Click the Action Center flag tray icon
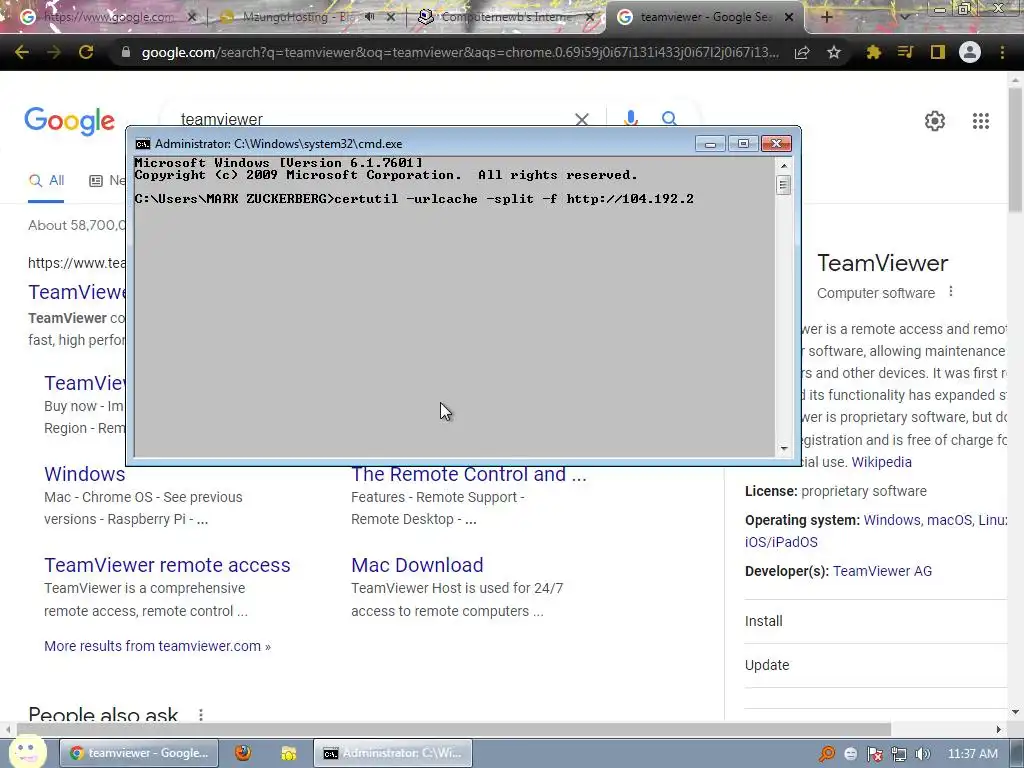This screenshot has width=1024, height=768. coord(874,754)
